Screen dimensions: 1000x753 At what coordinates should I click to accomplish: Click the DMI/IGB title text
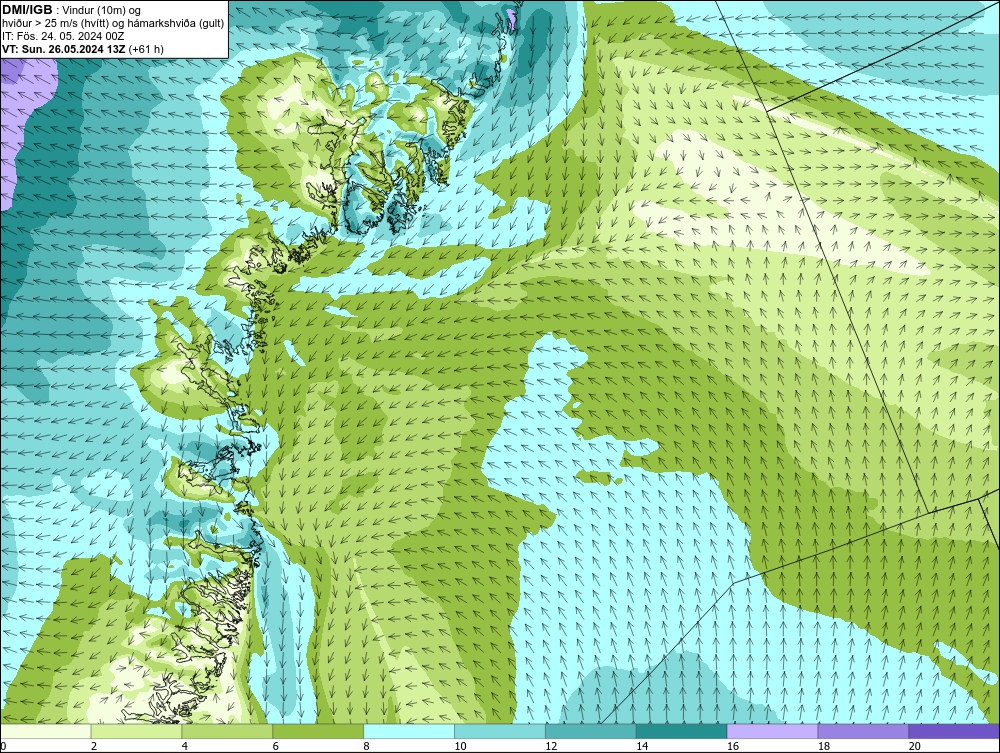point(27,10)
